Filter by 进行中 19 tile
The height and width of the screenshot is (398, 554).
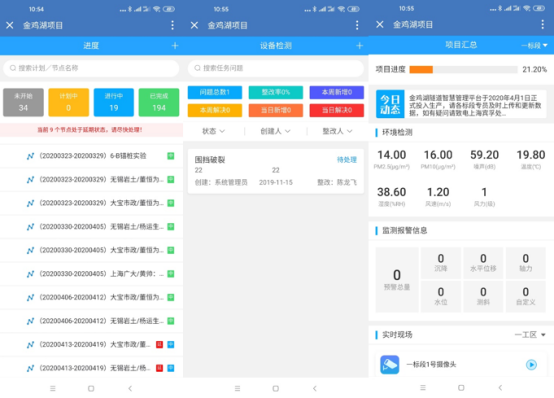[x=114, y=102]
